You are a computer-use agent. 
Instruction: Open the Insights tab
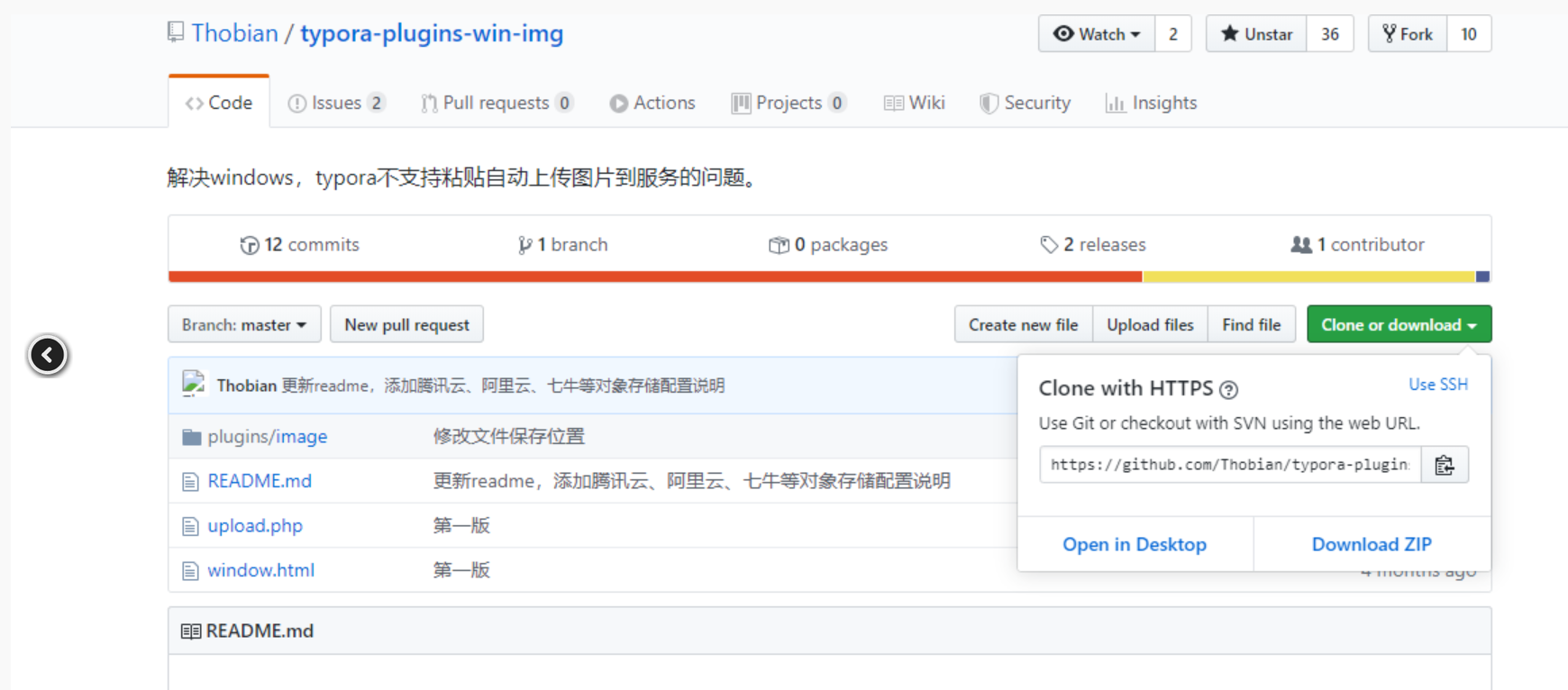(1152, 103)
